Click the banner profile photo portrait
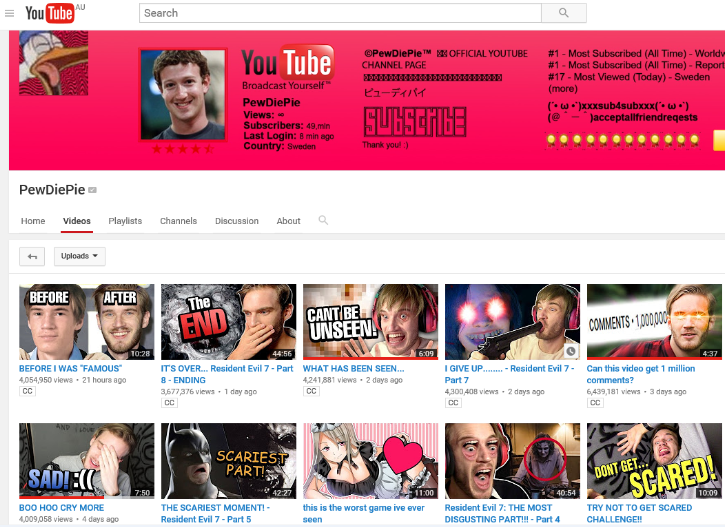Viewport: 725px width, 527px height. (183, 95)
